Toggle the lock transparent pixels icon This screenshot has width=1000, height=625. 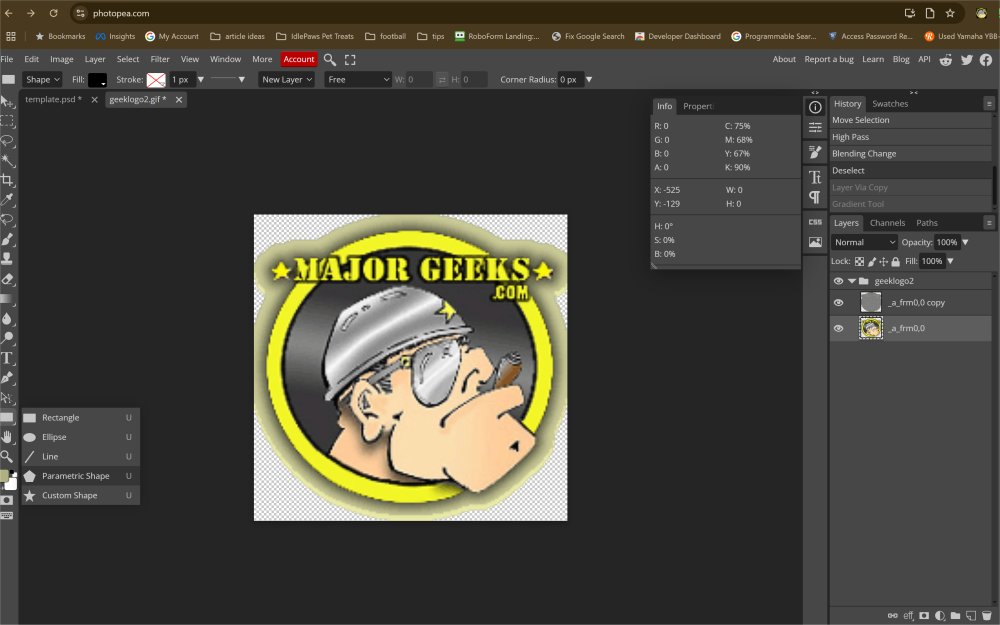(x=859, y=261)
